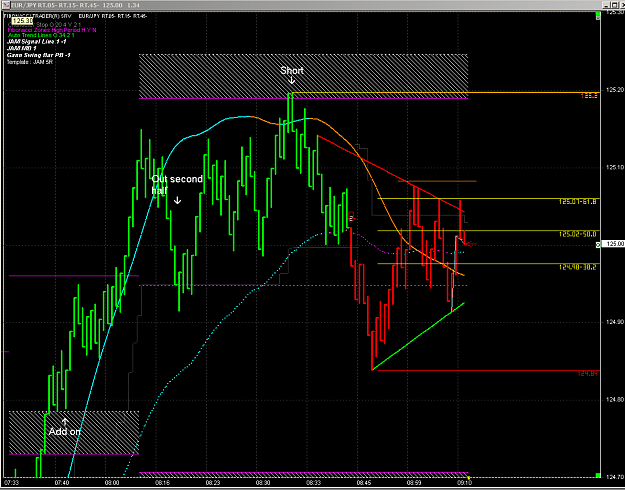The width and height of the screenshot is (625, 490).
Task: Select the 'Fibonacci Zones High Period' indicator label
Action: pos(52,30)
